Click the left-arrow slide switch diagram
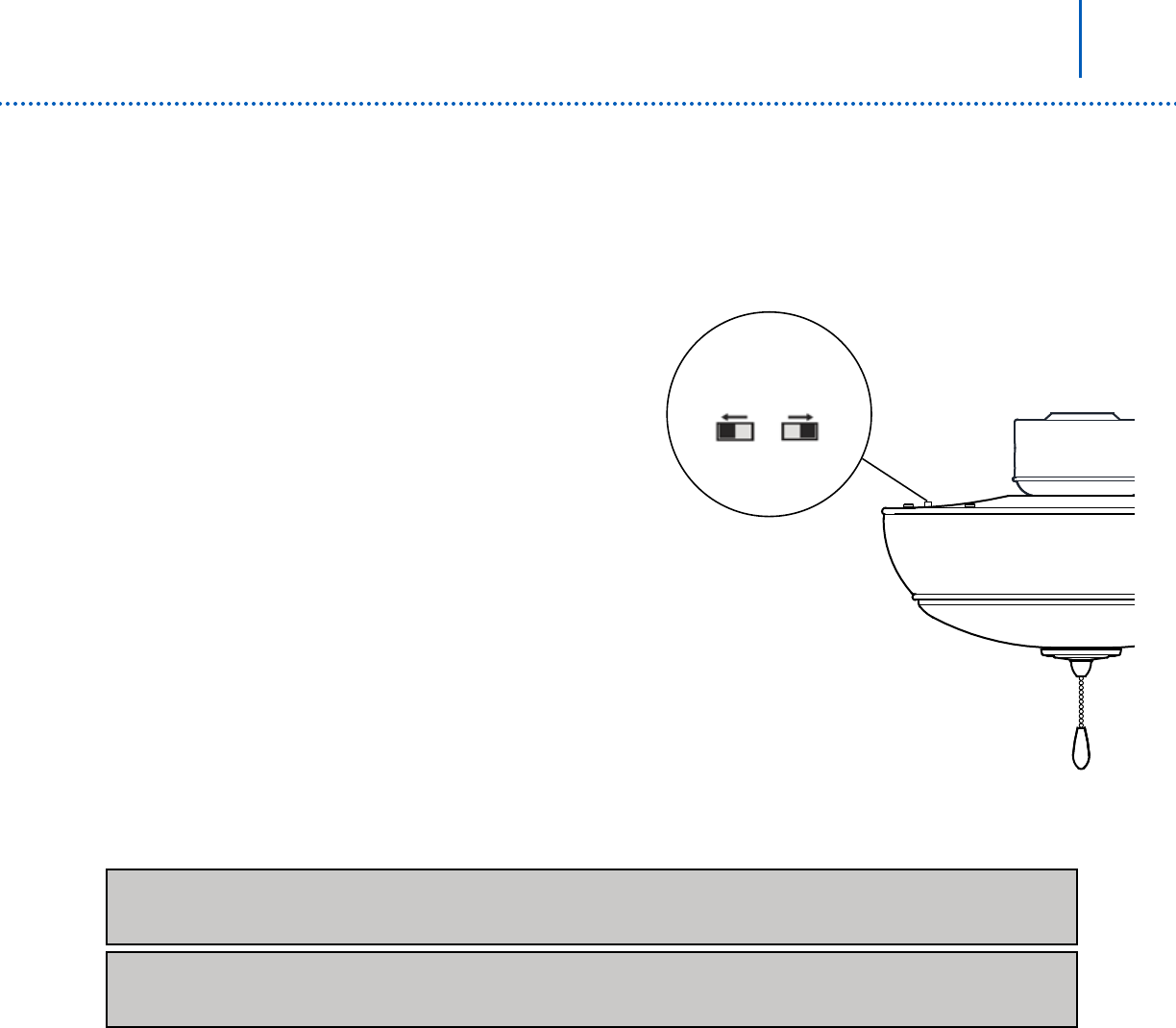Screen dimensions: 1176x1028 click(x=734, y=427)
